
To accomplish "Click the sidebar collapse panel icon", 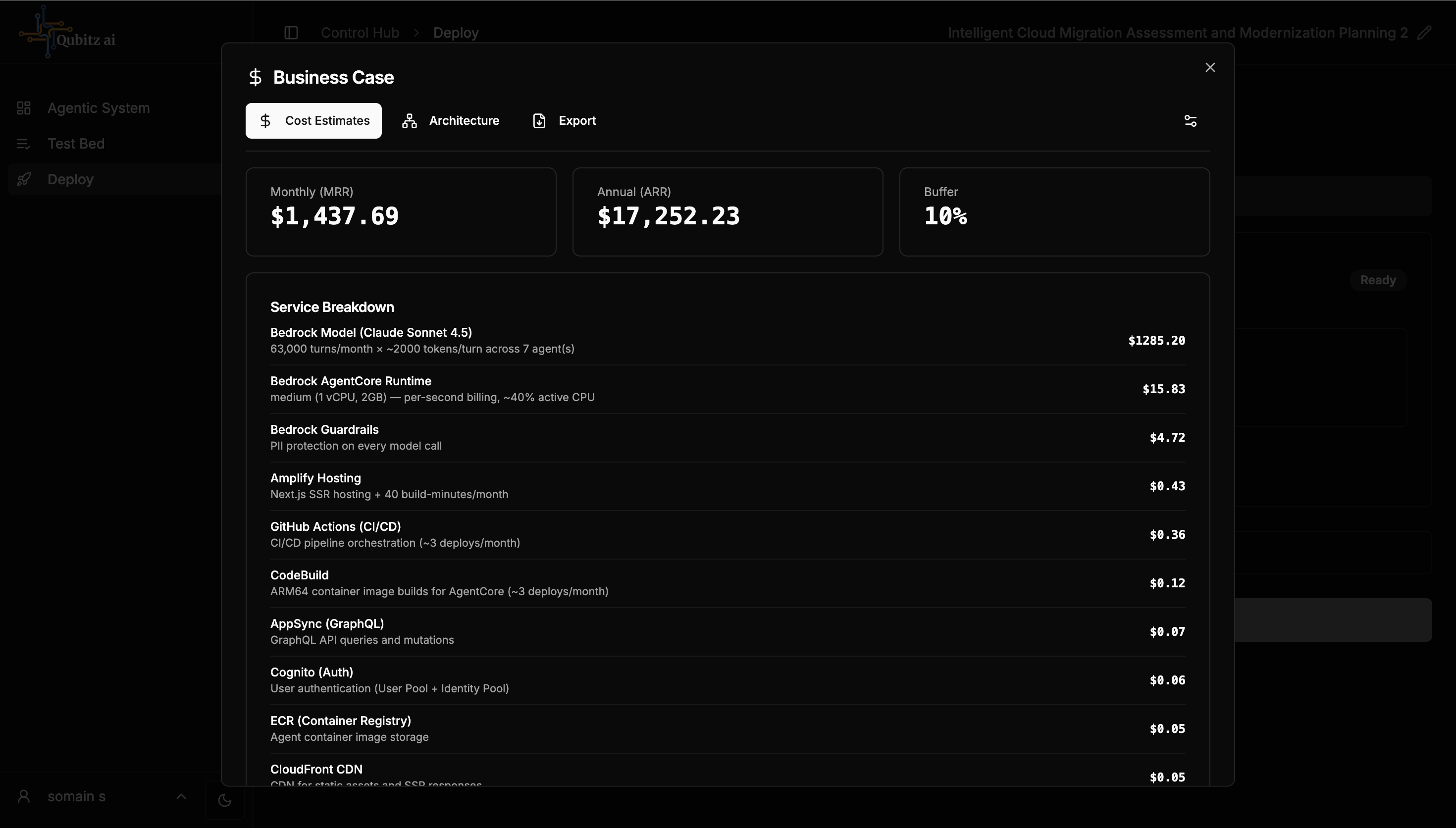I will click(291, 32).
